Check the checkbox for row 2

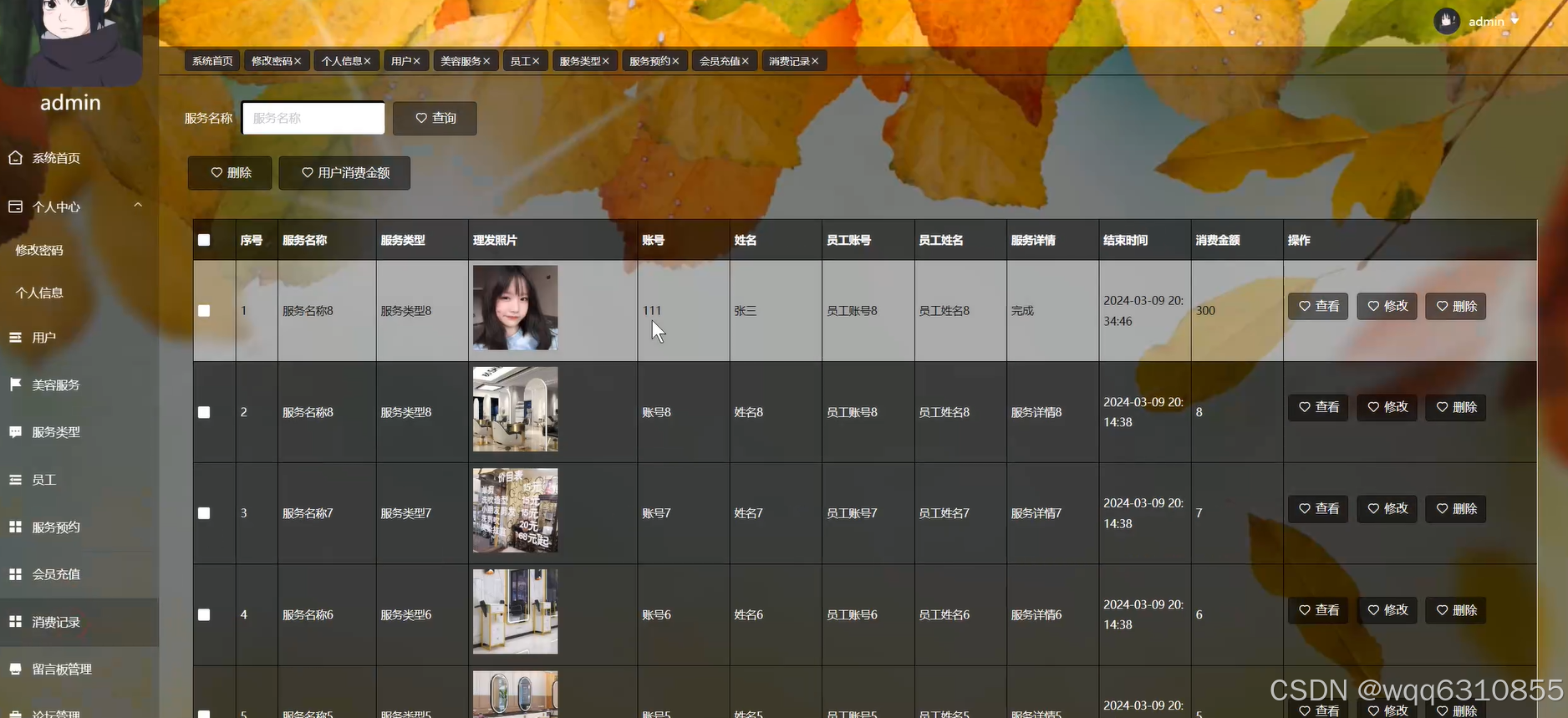204,412
